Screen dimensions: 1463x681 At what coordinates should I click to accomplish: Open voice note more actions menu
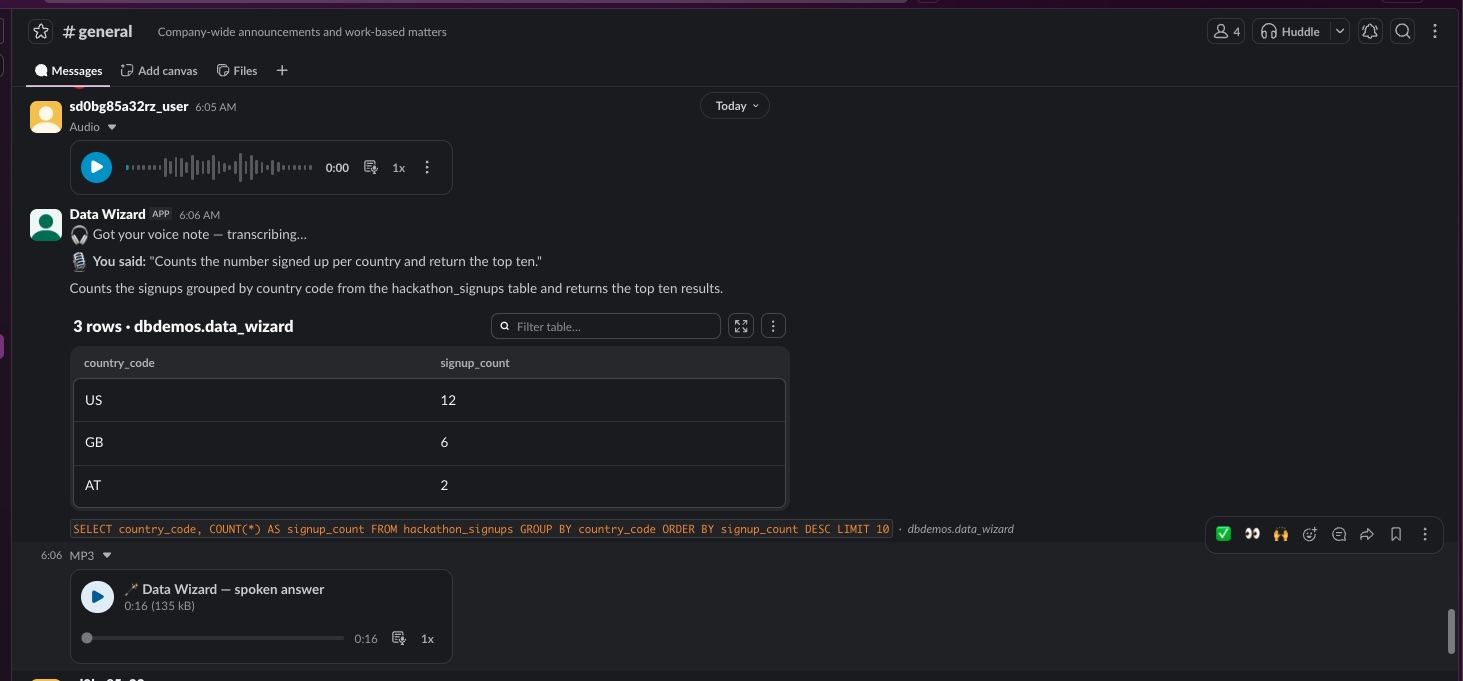[427, 168]
